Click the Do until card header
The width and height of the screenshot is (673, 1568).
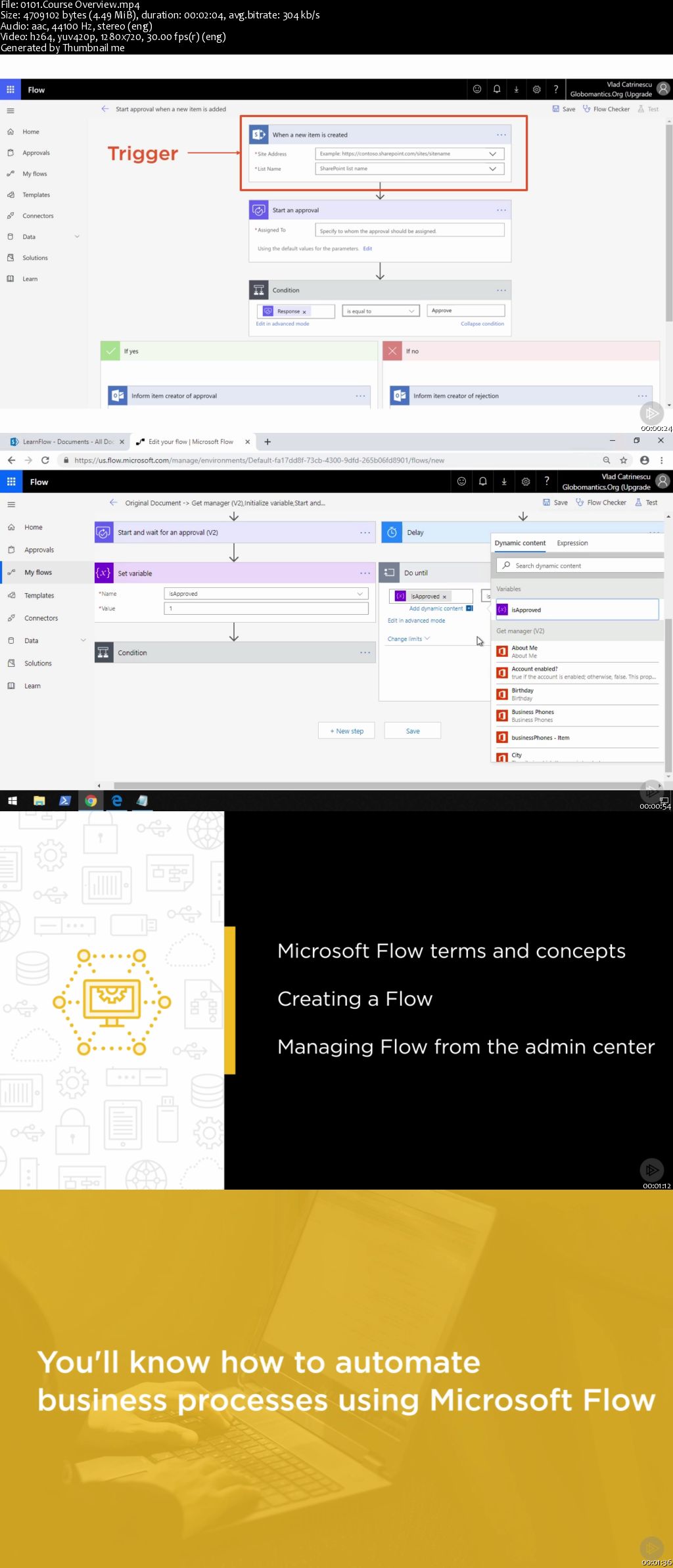coord(434,573)
